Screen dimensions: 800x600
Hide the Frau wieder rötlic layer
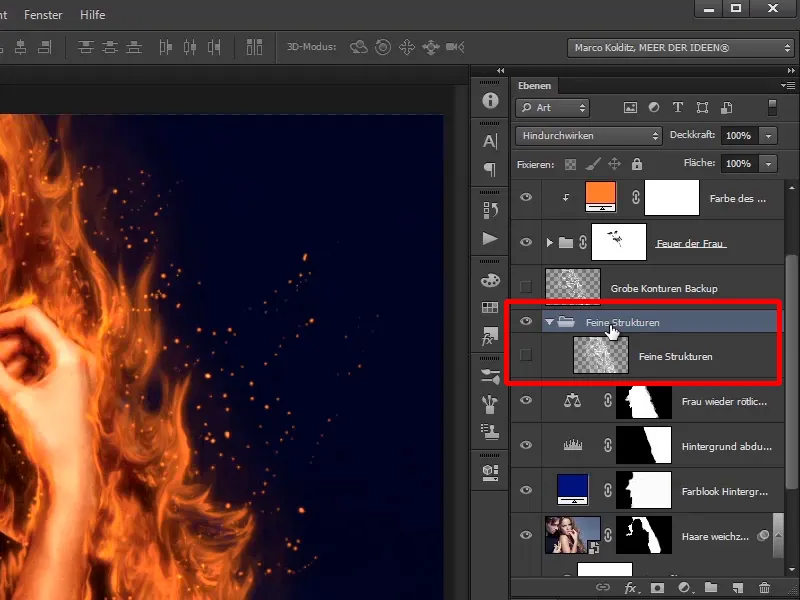pyautogui.click(x=526, y=400)
